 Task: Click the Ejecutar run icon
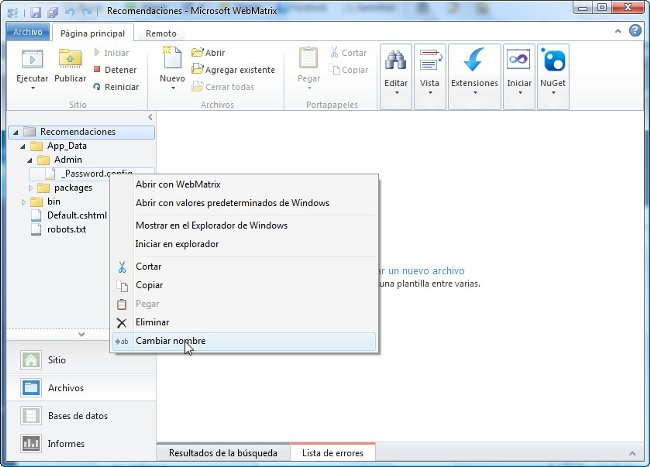coord(32,58)
